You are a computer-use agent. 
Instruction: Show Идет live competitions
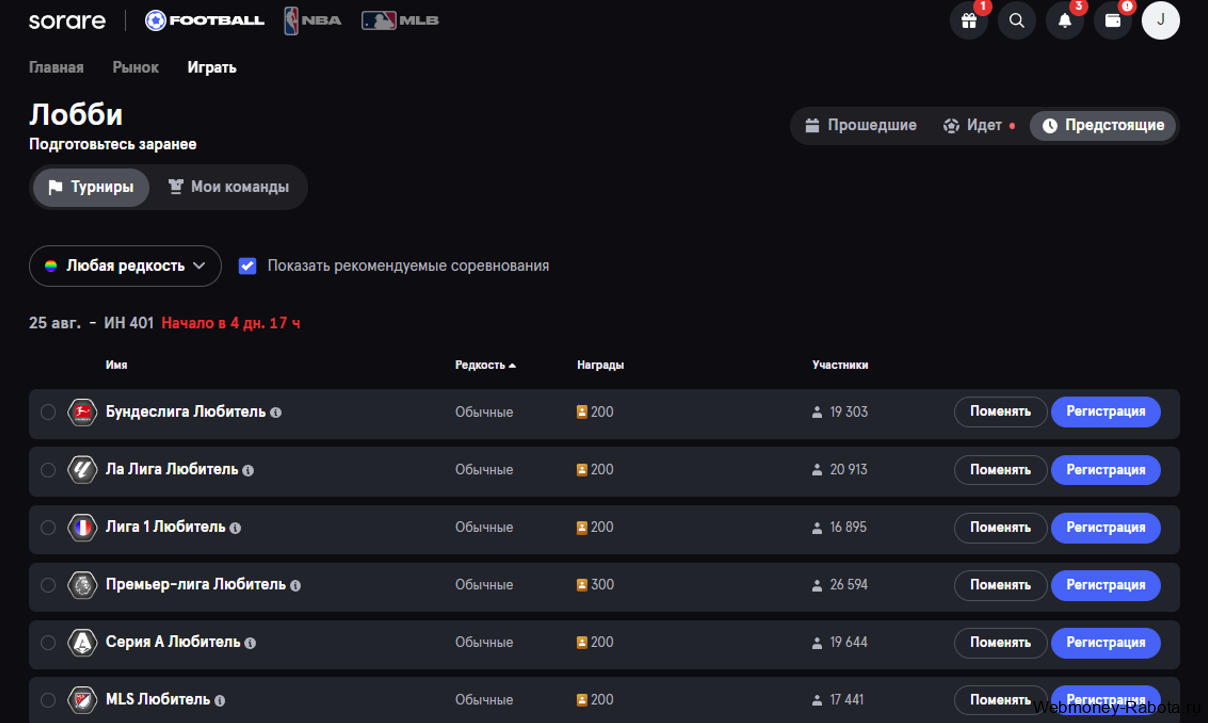point(979,126)
